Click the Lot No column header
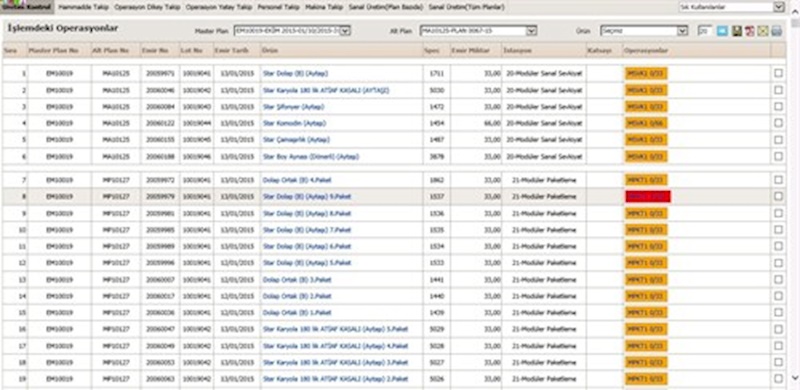 (x=192, y=51)
